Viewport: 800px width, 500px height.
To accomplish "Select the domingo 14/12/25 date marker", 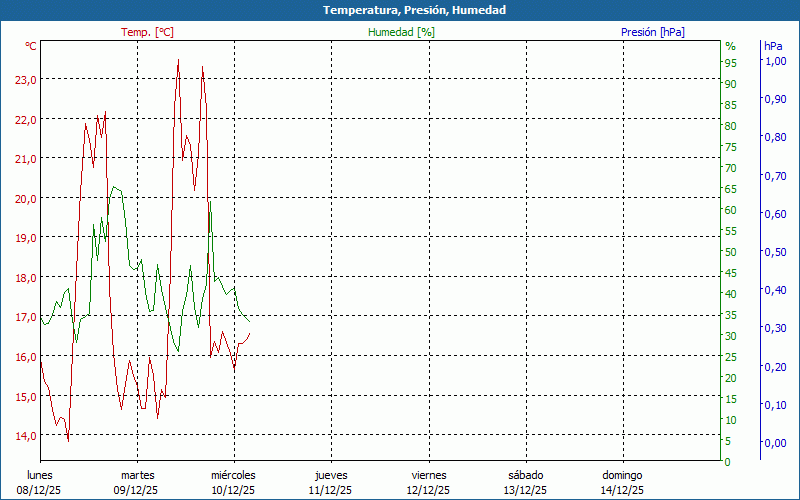I will [622, 482].
